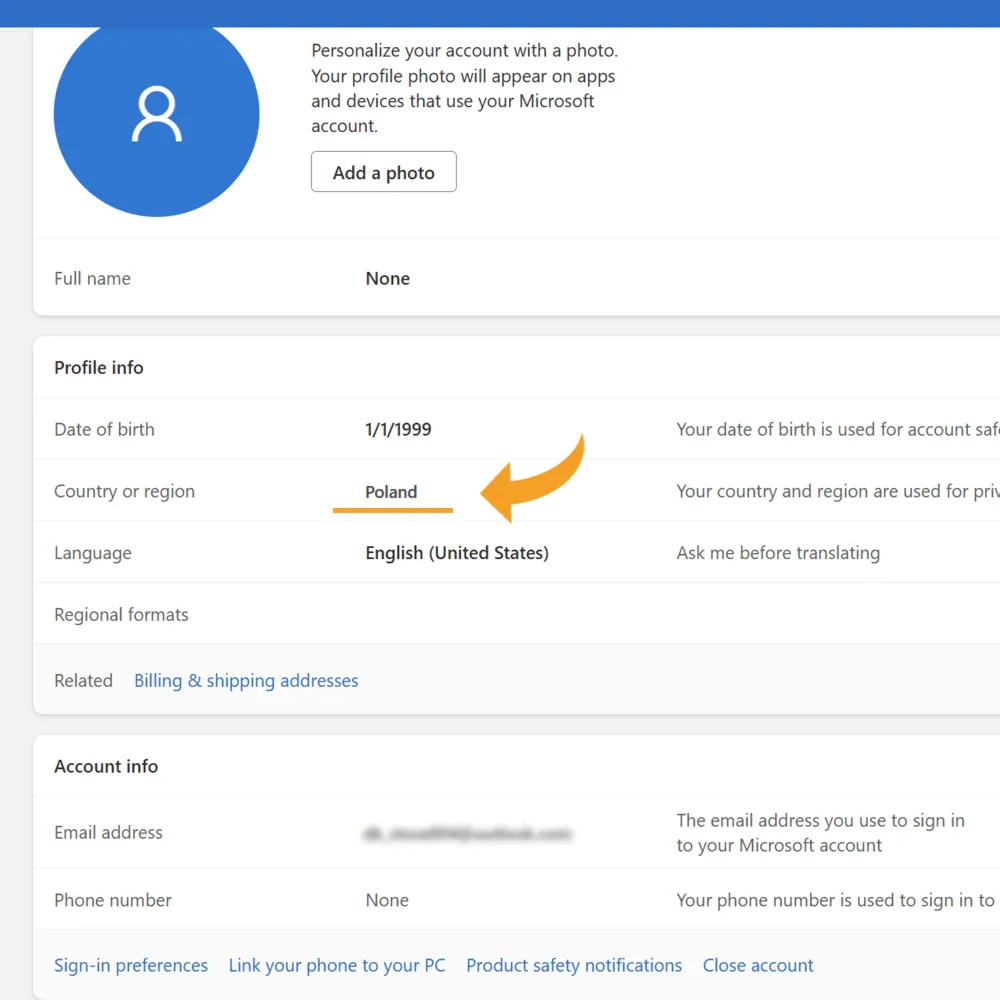Click the Close account link
Image resolution: width=1000 pixels, height=1000 pixels.
[758, 965]
